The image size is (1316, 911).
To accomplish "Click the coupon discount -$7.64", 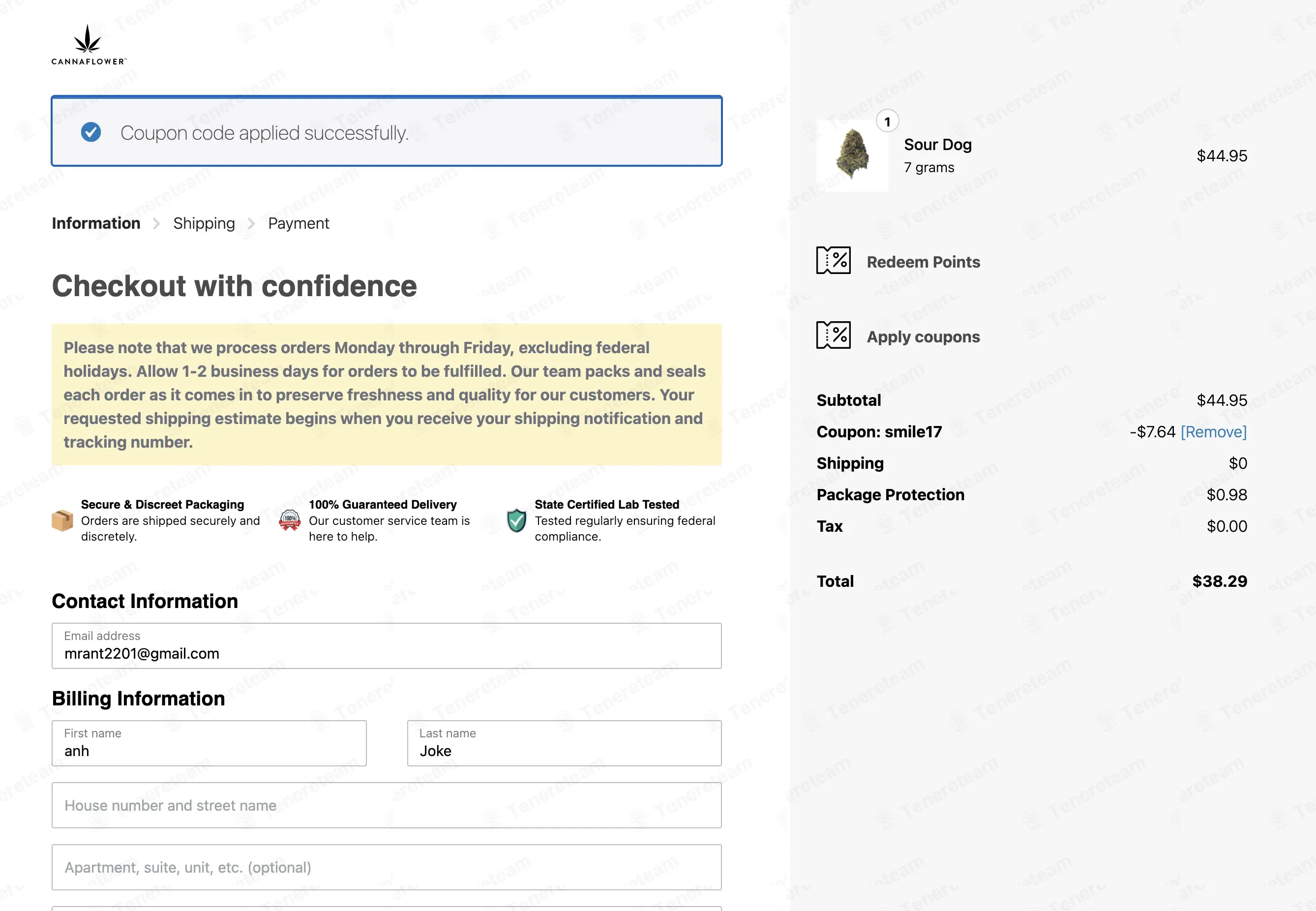I will (1152, 432).
